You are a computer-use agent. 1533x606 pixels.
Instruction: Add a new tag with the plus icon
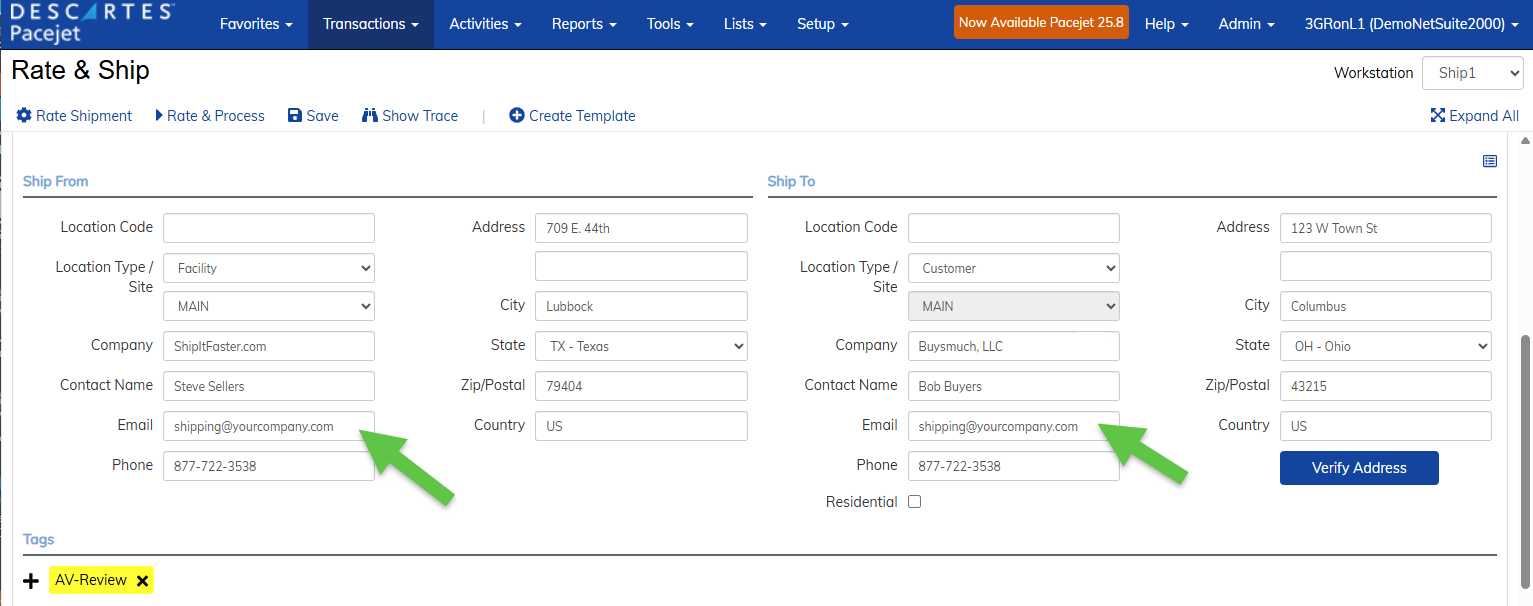(30, 580)
